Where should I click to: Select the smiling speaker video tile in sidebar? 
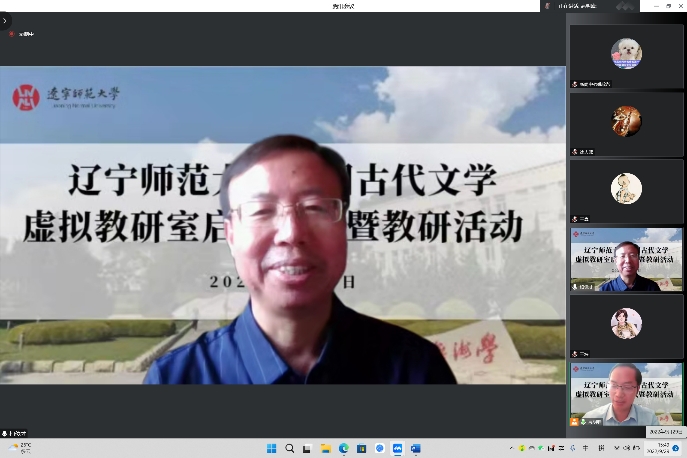click(x=626, y=259)
